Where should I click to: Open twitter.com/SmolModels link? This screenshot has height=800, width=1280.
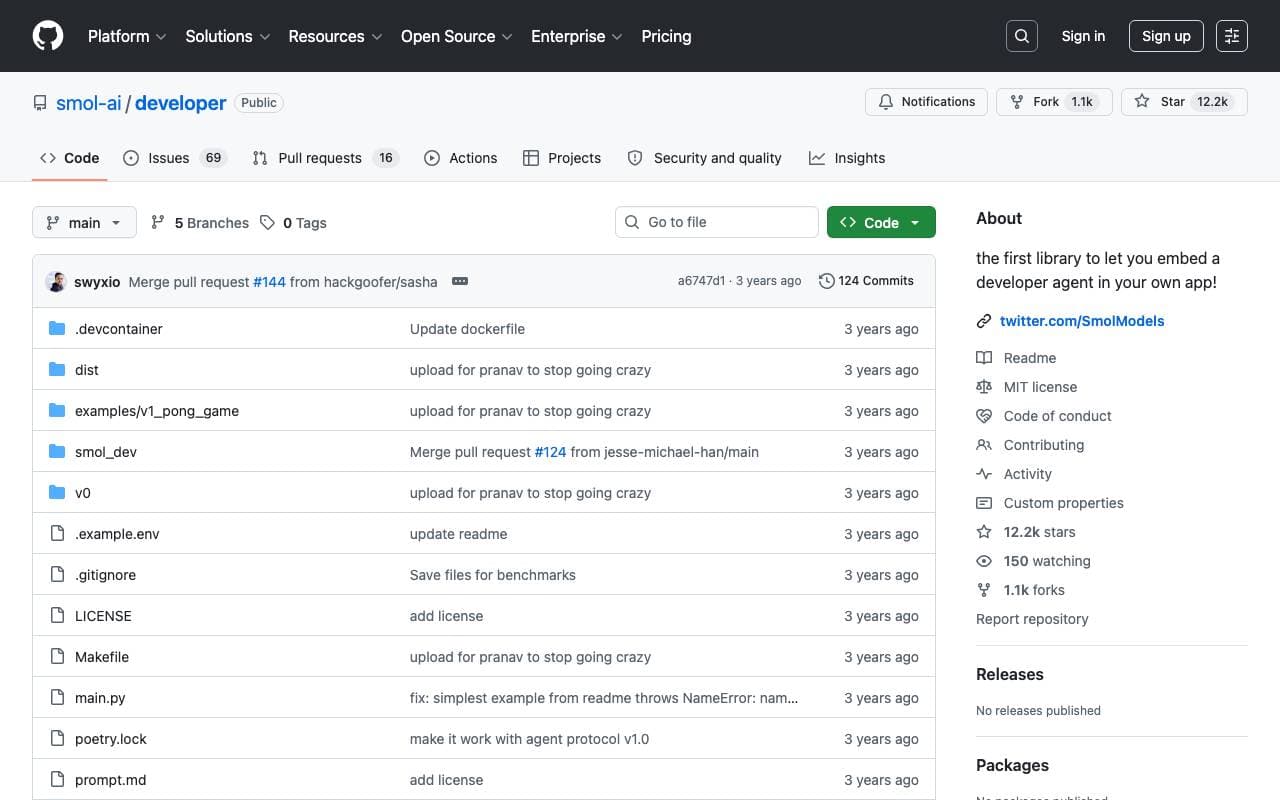(x=1082, y=321)
